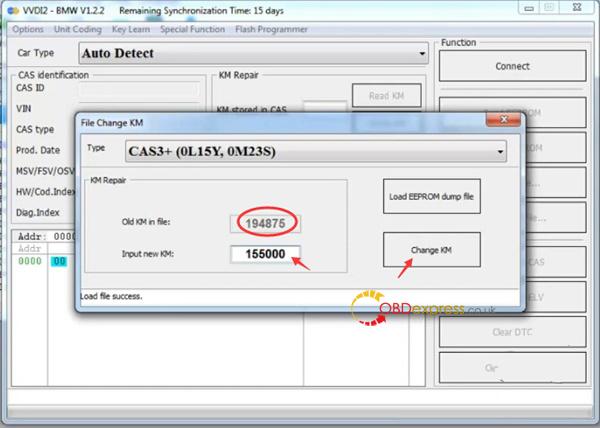600x428 pixels.
Task: Click the 'CAS type' label
Action: pyautogui.click(x=35, y=130)
